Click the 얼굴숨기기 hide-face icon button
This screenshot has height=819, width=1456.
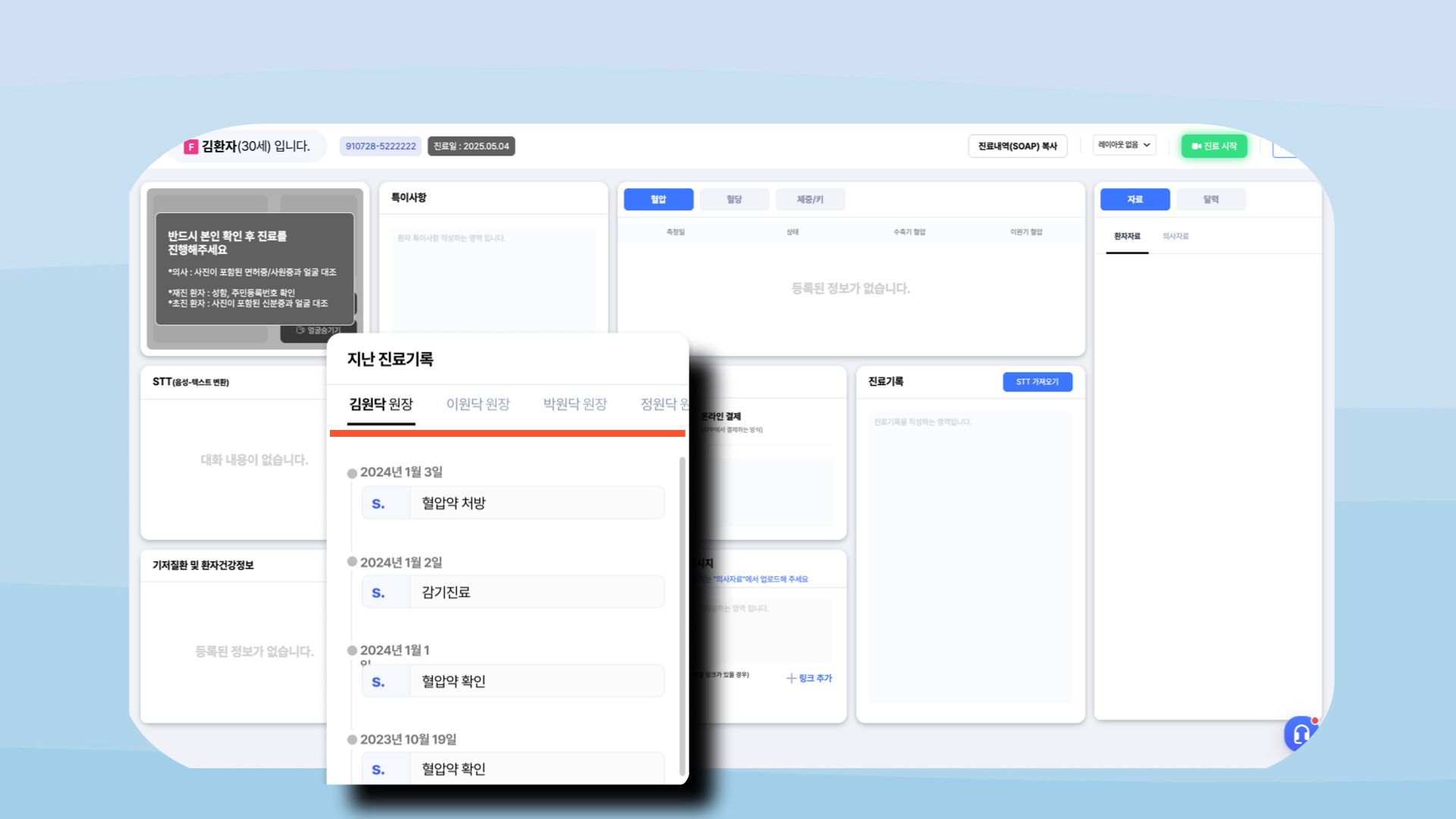point(301,330)
